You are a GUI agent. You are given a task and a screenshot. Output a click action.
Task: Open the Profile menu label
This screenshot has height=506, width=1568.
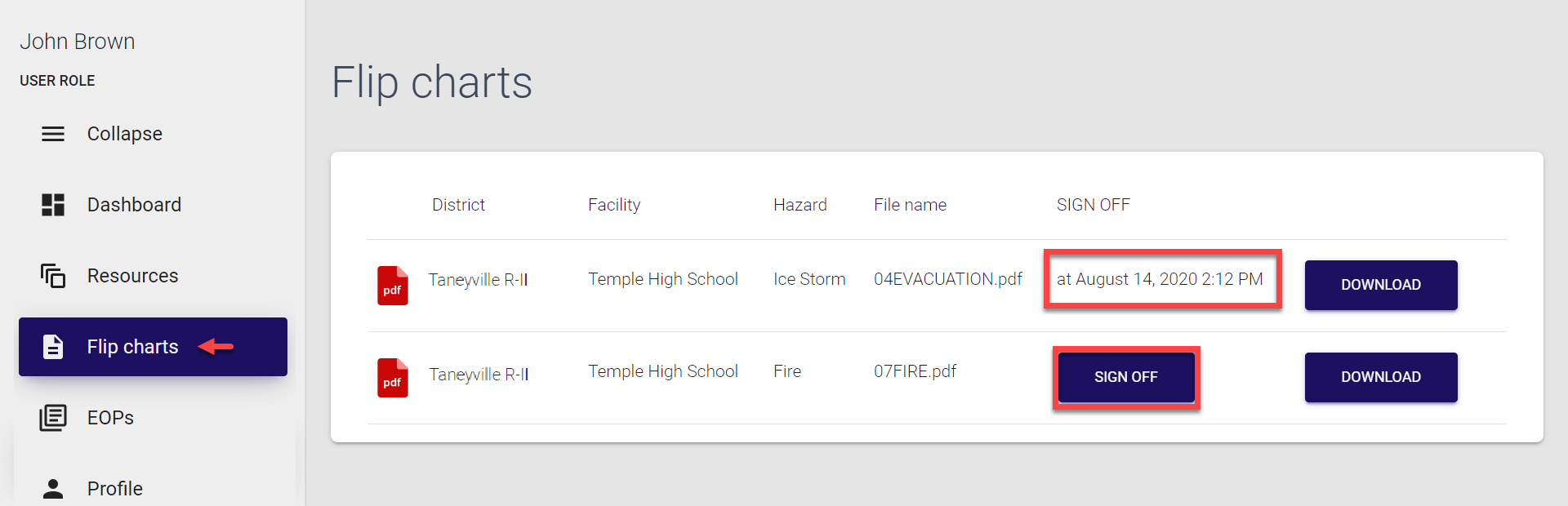(115, 488)
